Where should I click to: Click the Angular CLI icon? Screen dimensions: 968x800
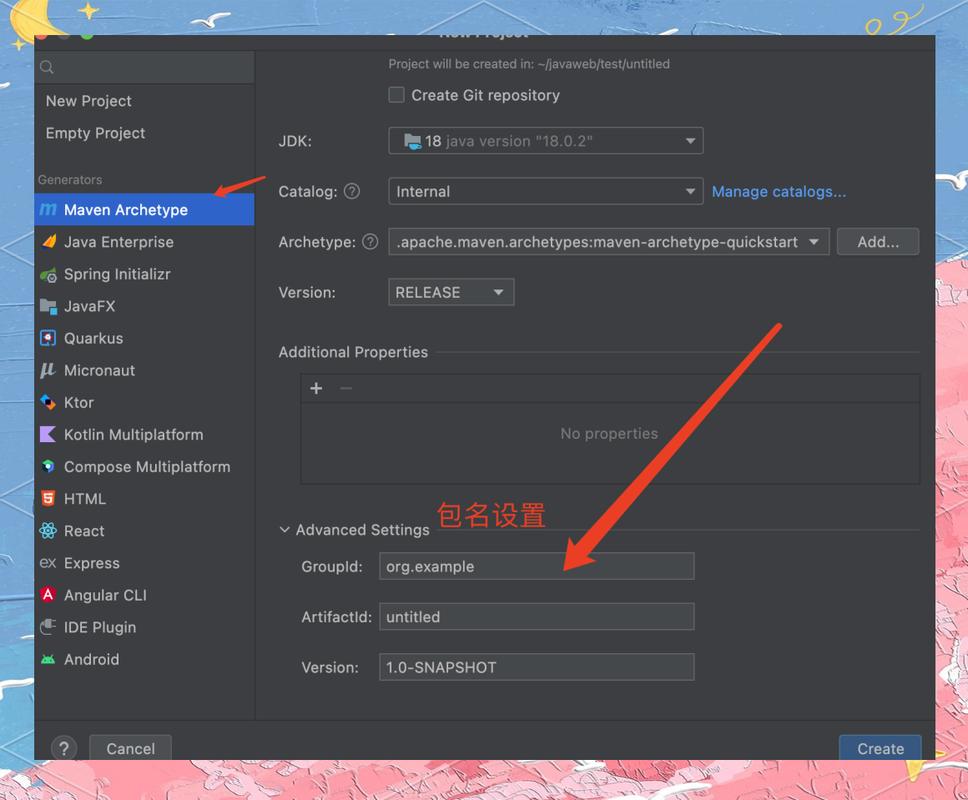coord(48,595)
